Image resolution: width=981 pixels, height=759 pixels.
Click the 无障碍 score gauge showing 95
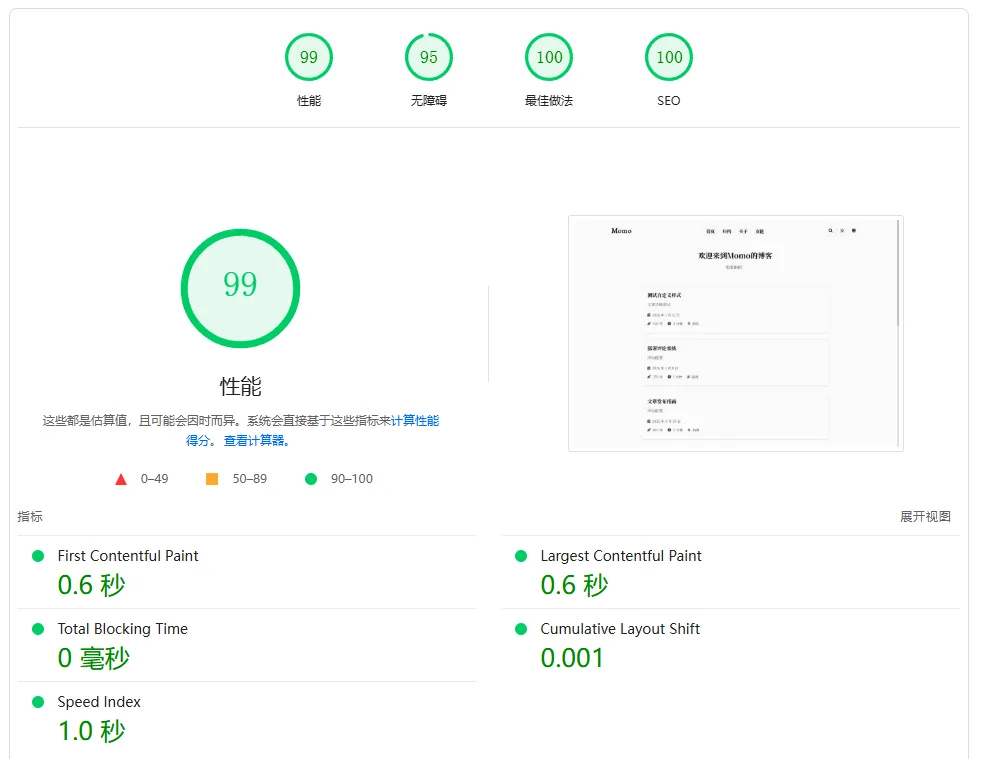click(428, 57)
